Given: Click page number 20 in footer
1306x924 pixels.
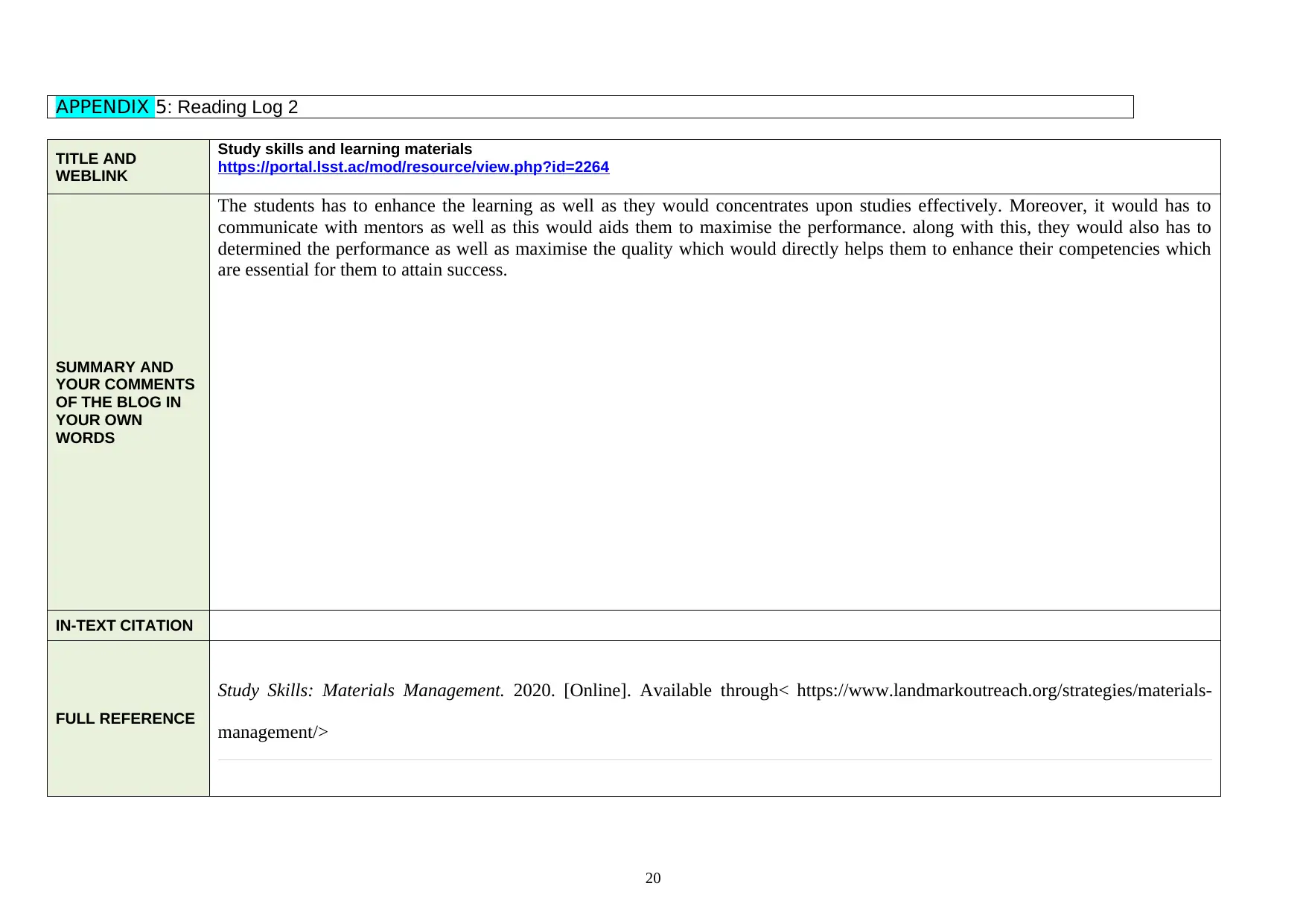Looking at the screenshot, I should (653, 879).
